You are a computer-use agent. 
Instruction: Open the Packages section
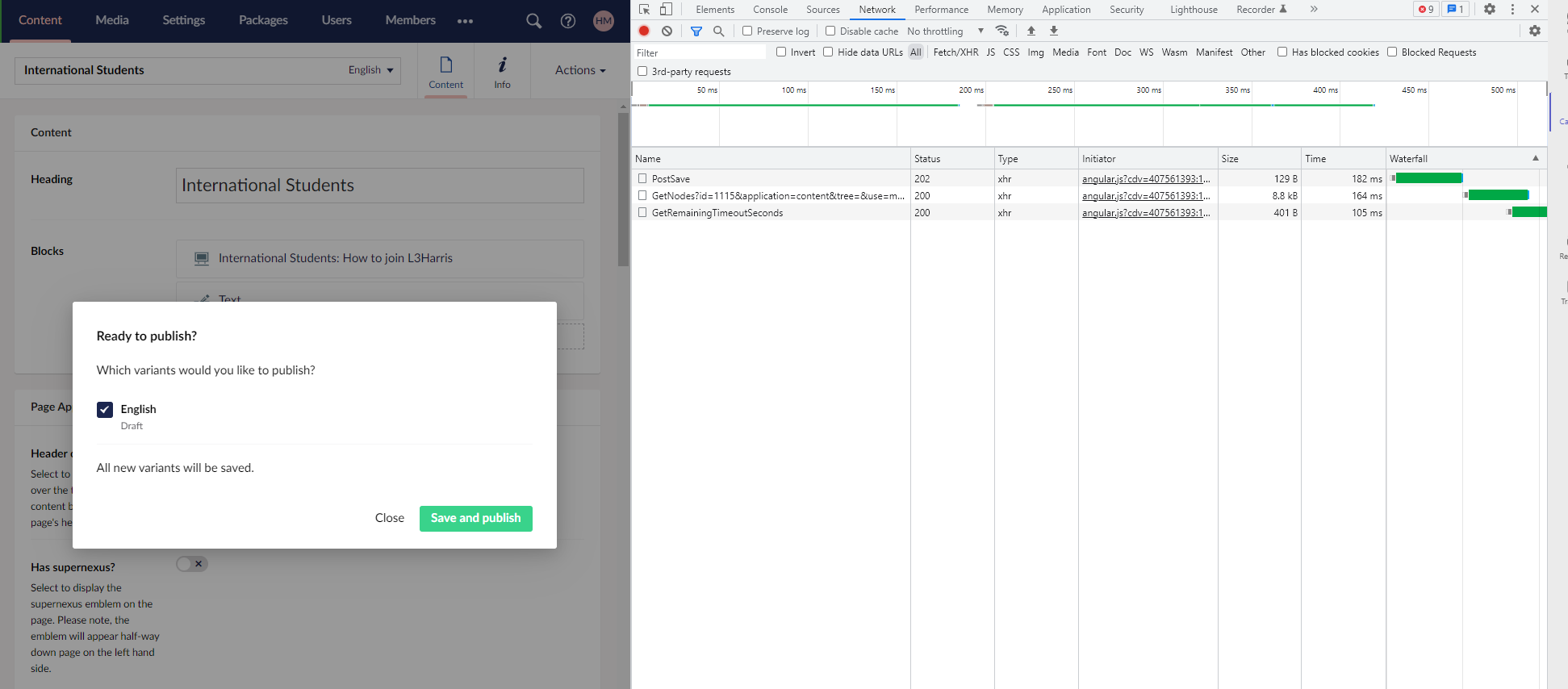[263, 20]
